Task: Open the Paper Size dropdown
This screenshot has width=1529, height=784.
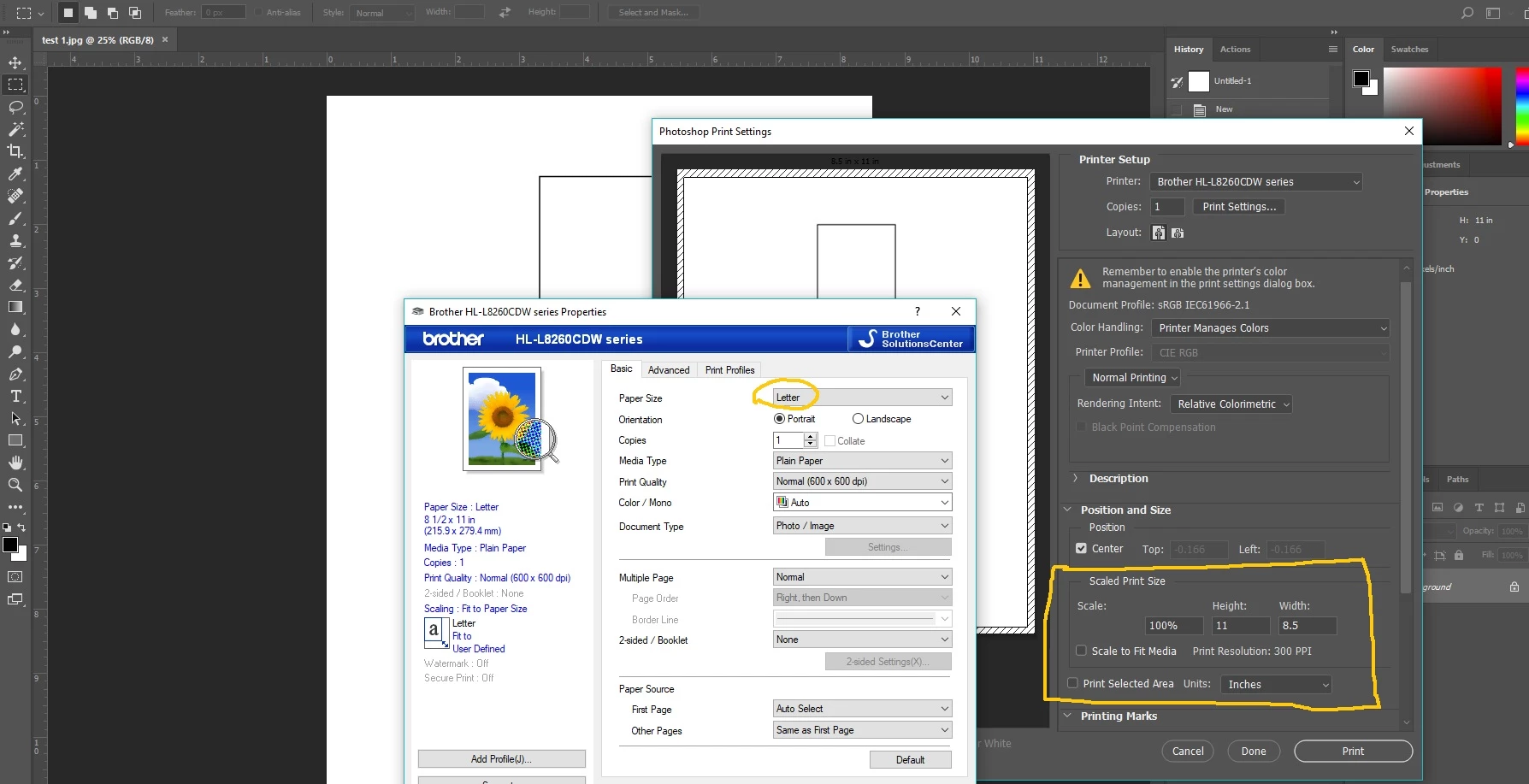Action: (x=862, y=398)
